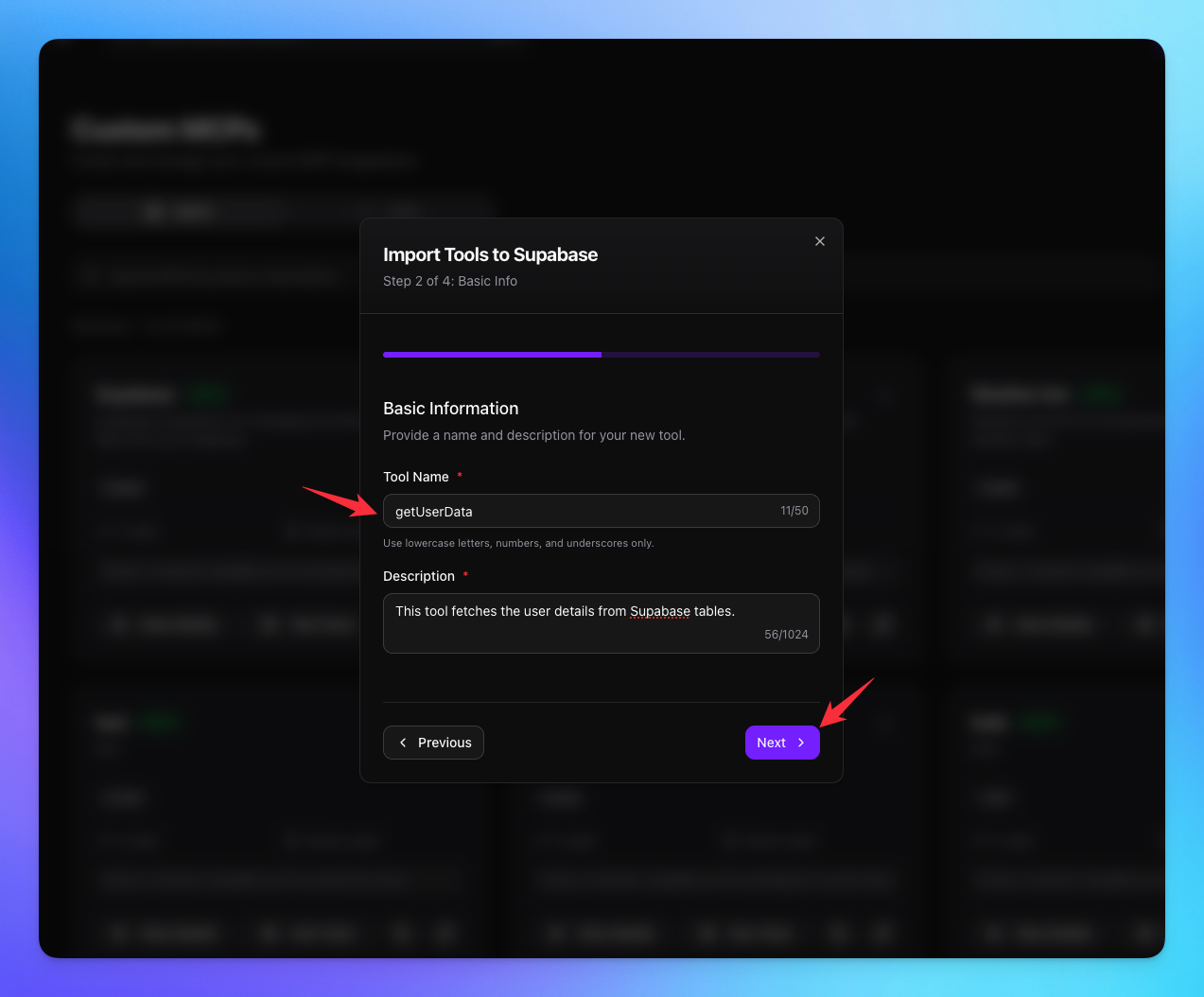Click the left chevron icon inside Previous button
Viewport: 1204px width, 997px height.
point(403,743)
